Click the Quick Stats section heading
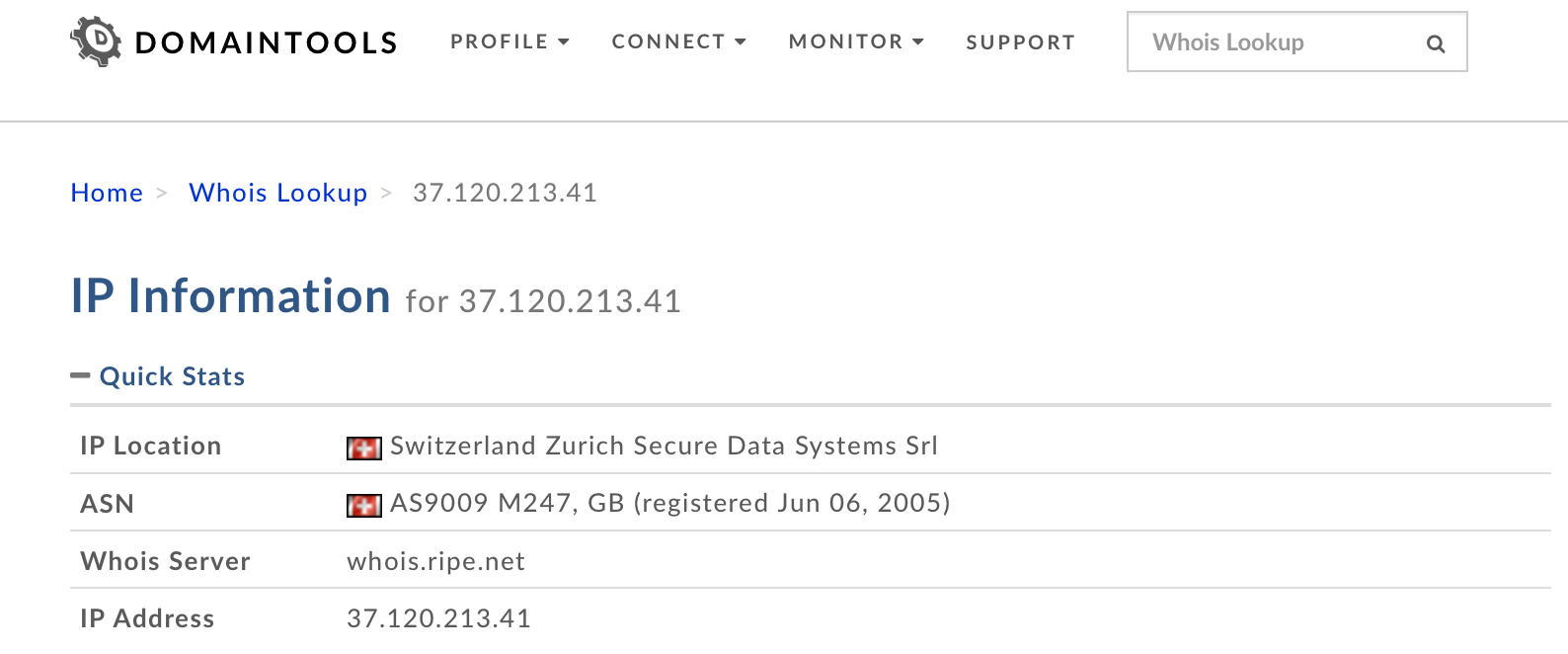The image size is (1568, 654). [172, 376]
